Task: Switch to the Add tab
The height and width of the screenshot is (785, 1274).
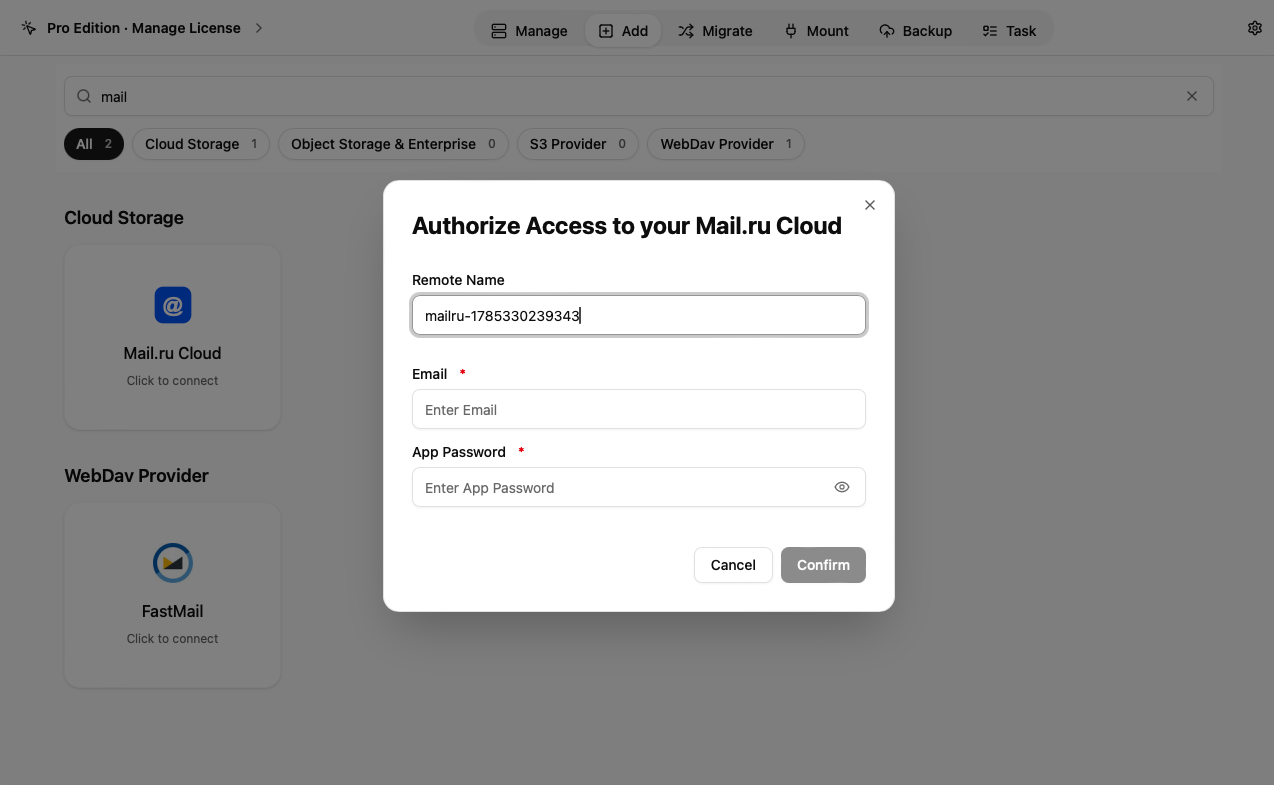Action: (x=623, y=31)
